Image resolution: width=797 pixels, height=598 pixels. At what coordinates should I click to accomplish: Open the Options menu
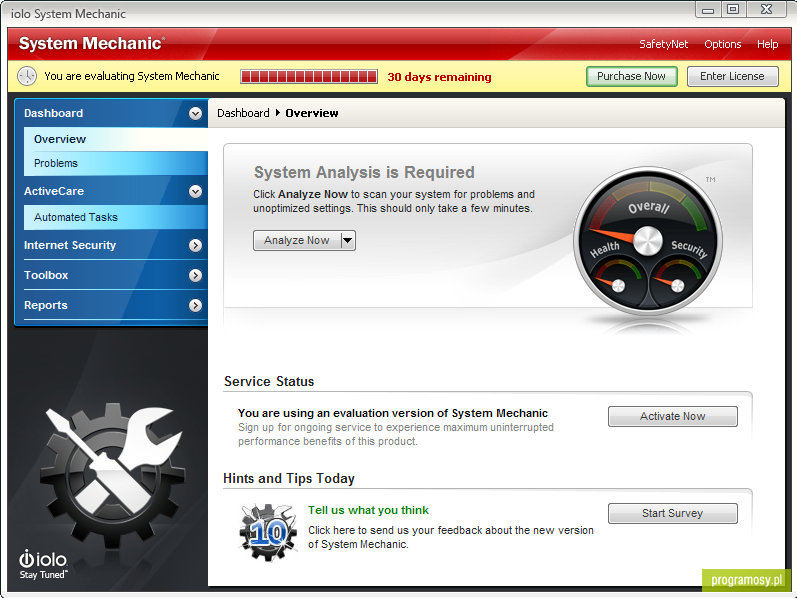tap(722, 44)
